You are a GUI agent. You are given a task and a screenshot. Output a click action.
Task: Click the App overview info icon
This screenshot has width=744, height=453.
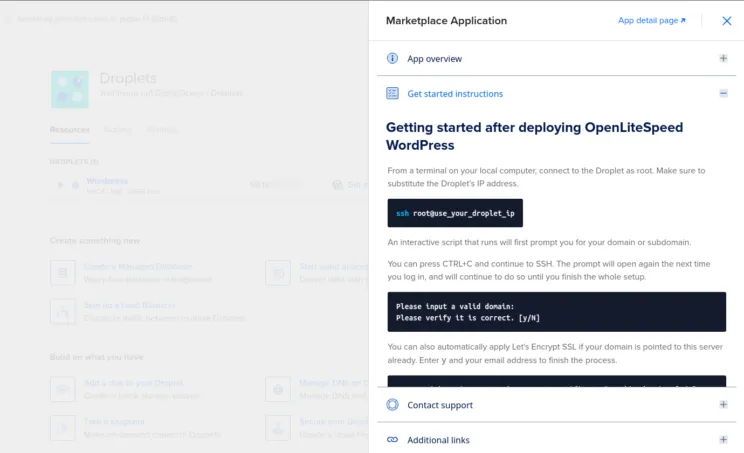(x=393, y=59)
